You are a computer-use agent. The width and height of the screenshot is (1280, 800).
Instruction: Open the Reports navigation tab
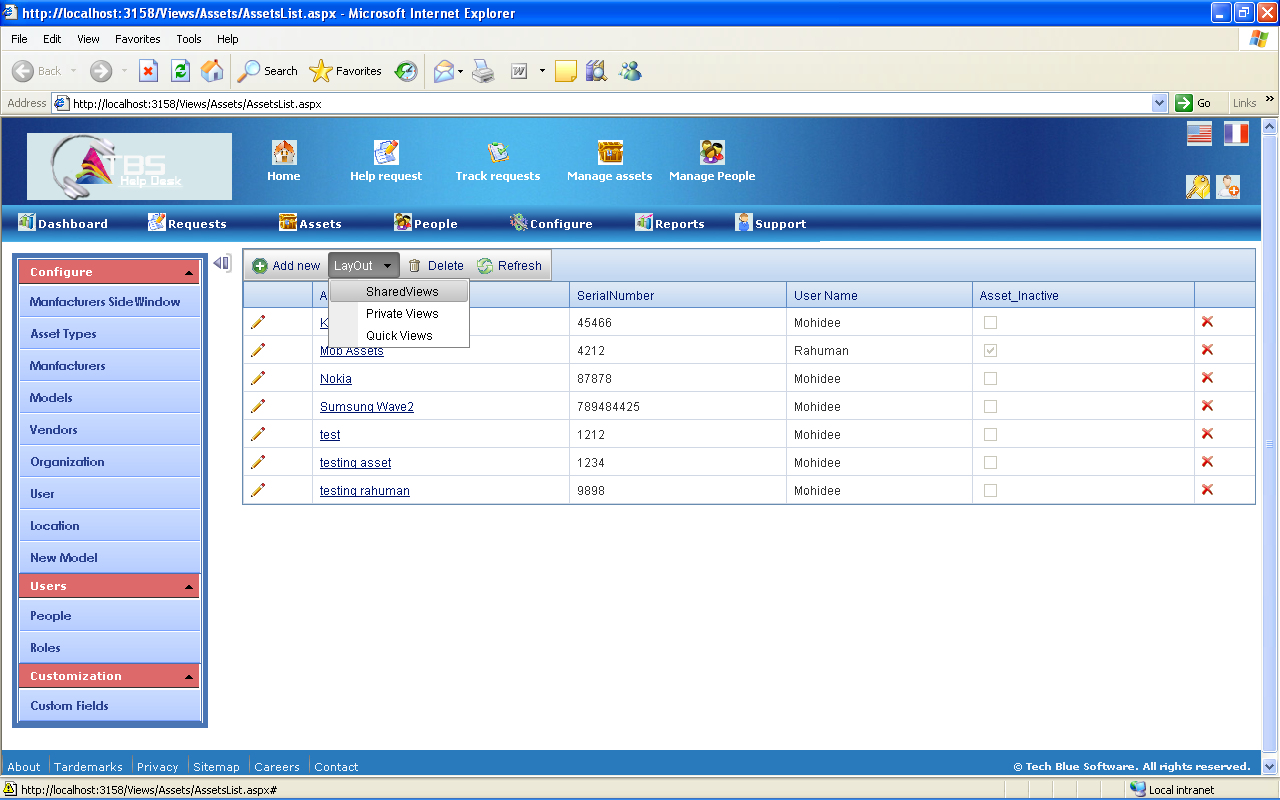pyautogui.click(x=670, y=223)
